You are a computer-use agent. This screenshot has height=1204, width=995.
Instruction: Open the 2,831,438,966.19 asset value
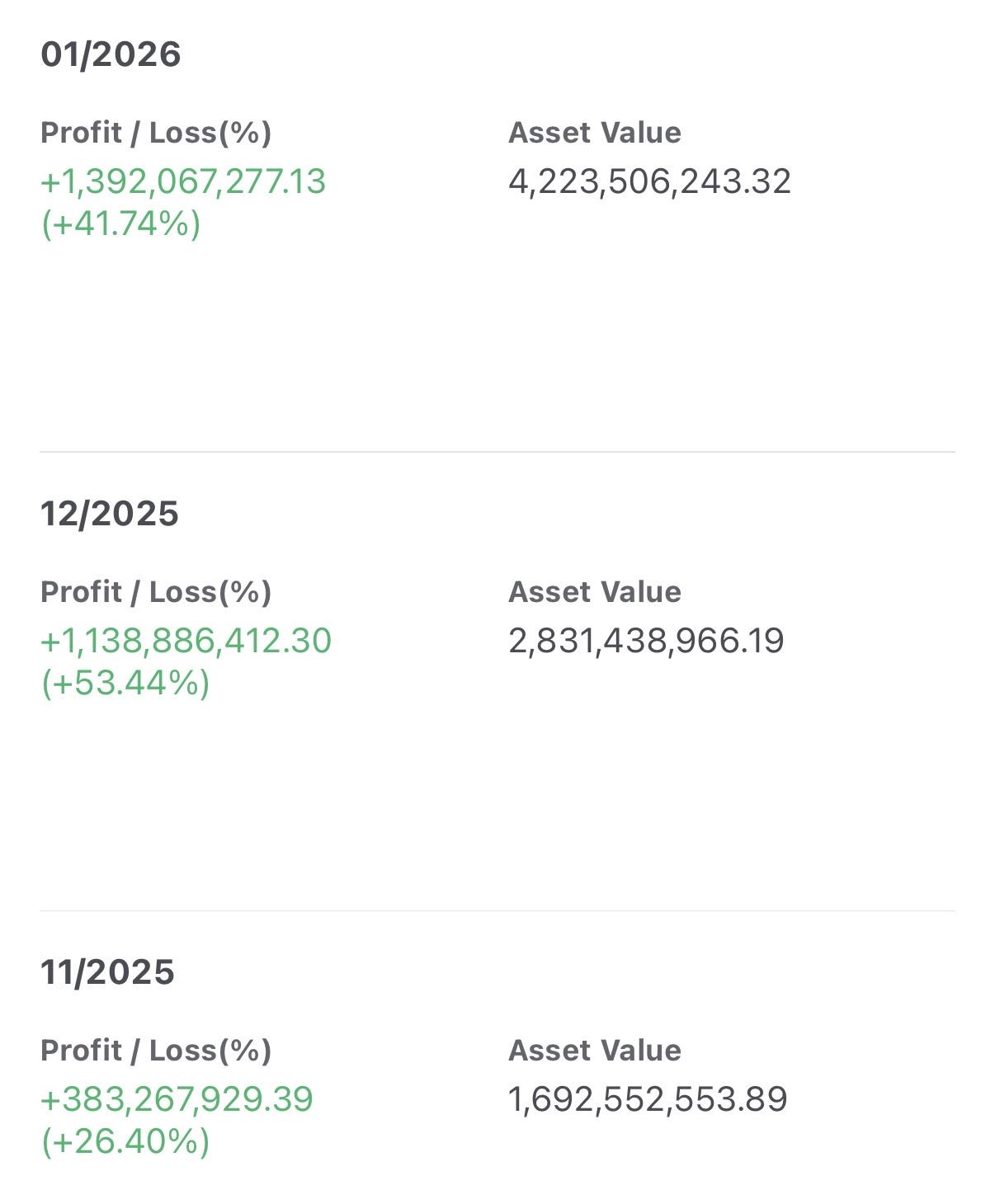pyautogui.click(x=646, y=641)
